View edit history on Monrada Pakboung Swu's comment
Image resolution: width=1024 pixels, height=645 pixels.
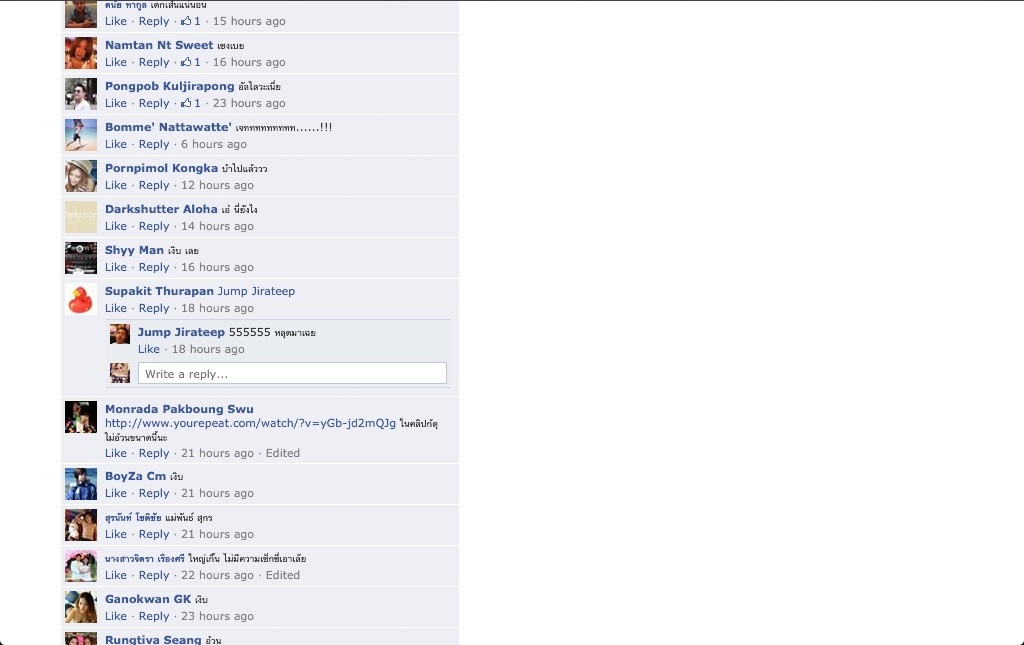click(283, 453)
